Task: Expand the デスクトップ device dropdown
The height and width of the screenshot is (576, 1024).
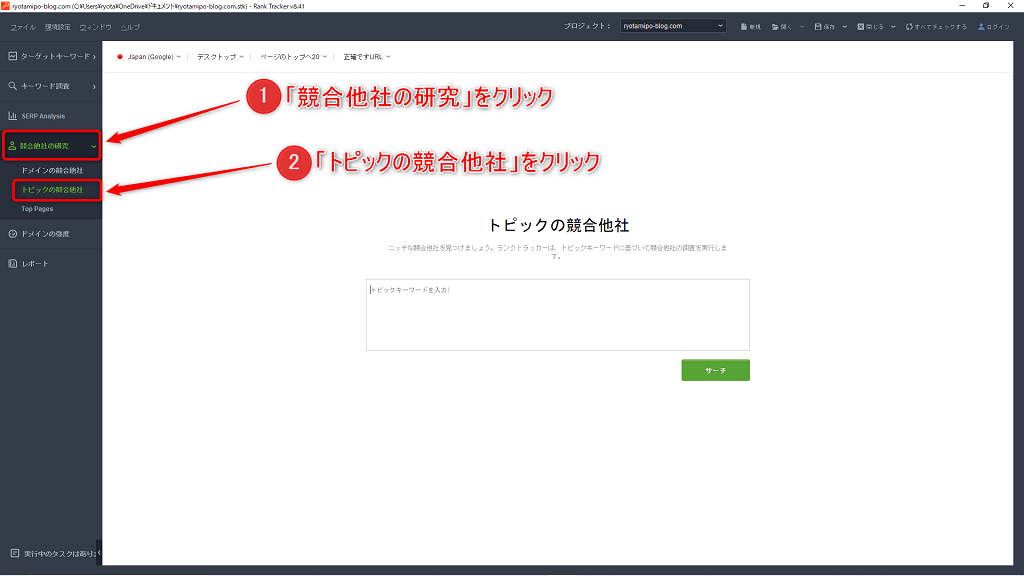Action: pos(219,57)
